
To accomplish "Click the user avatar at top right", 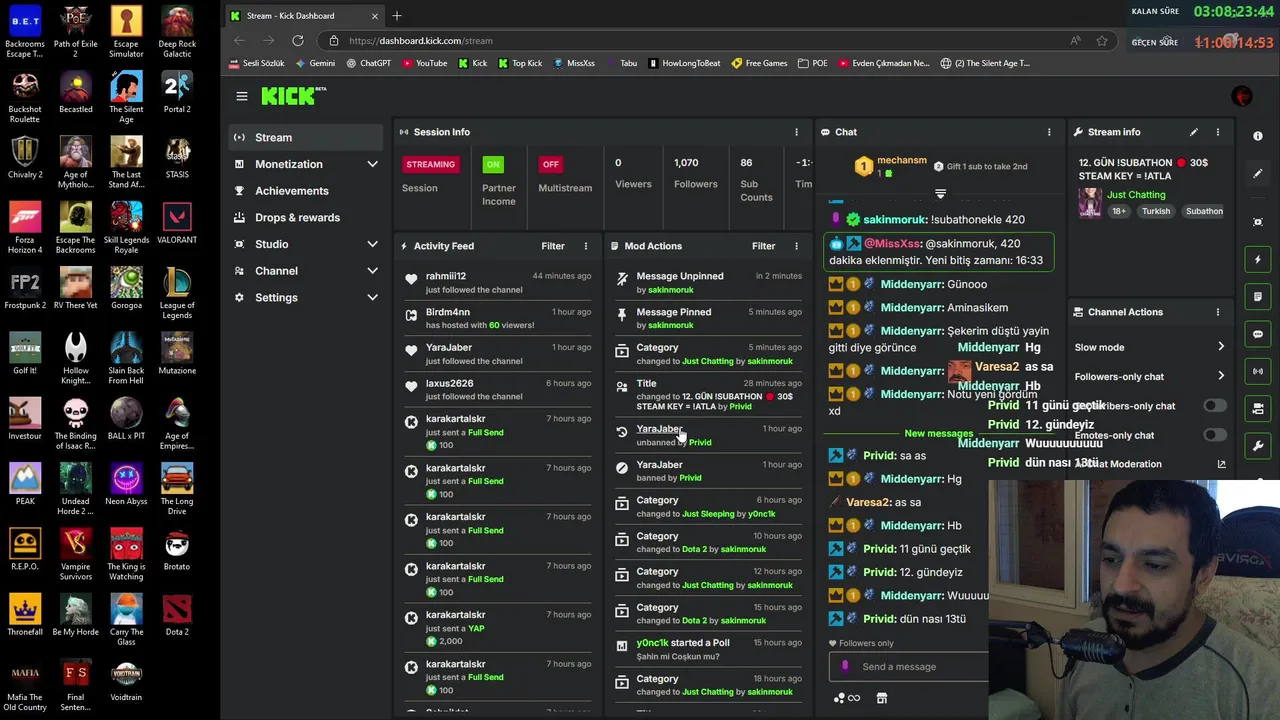I will point(1242,96).
